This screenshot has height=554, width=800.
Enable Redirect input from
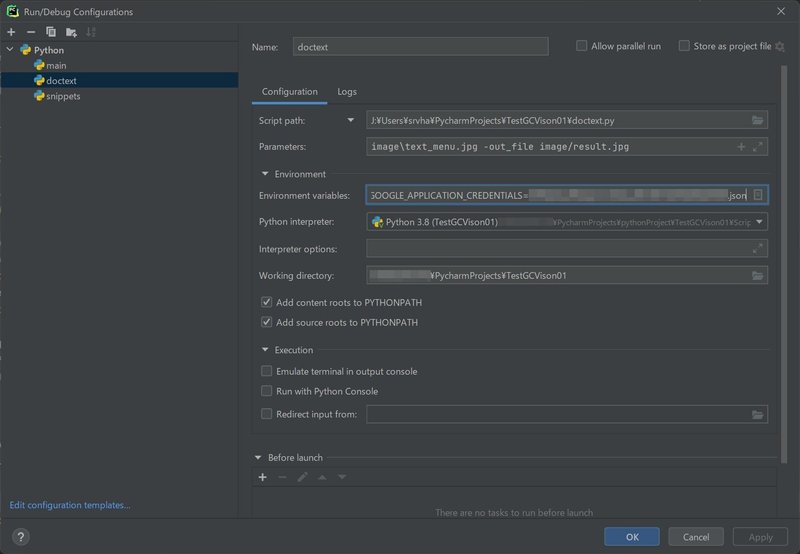click(266, 414)
